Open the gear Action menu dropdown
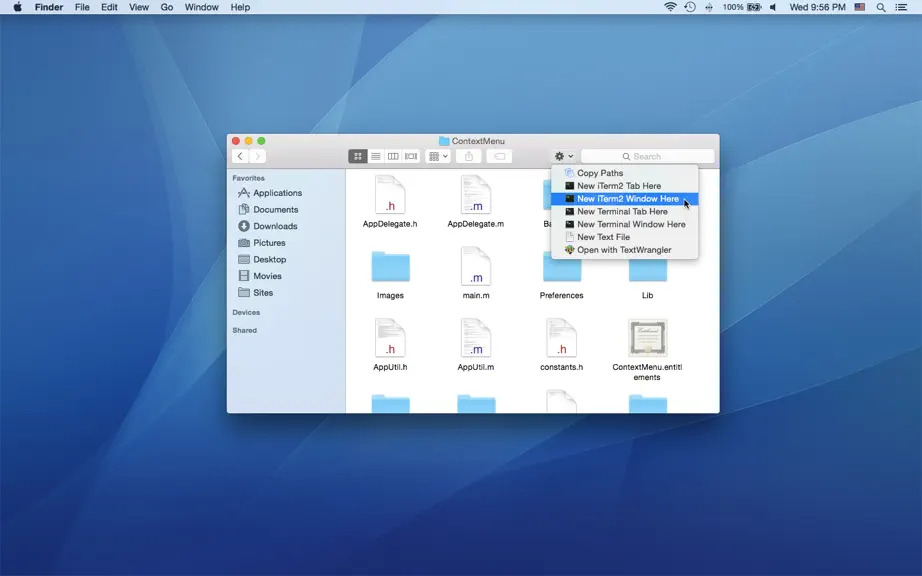The image size is (922, 576). point(563,156)
